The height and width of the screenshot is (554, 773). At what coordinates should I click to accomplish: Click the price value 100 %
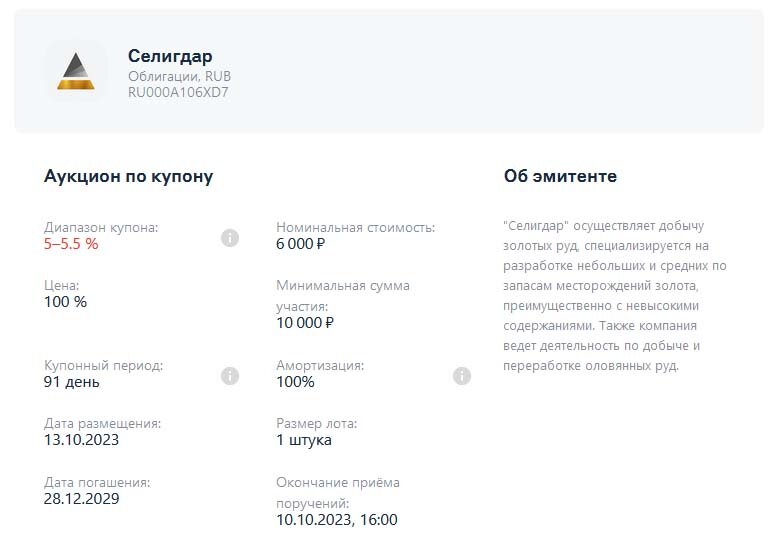click(65, 301)
